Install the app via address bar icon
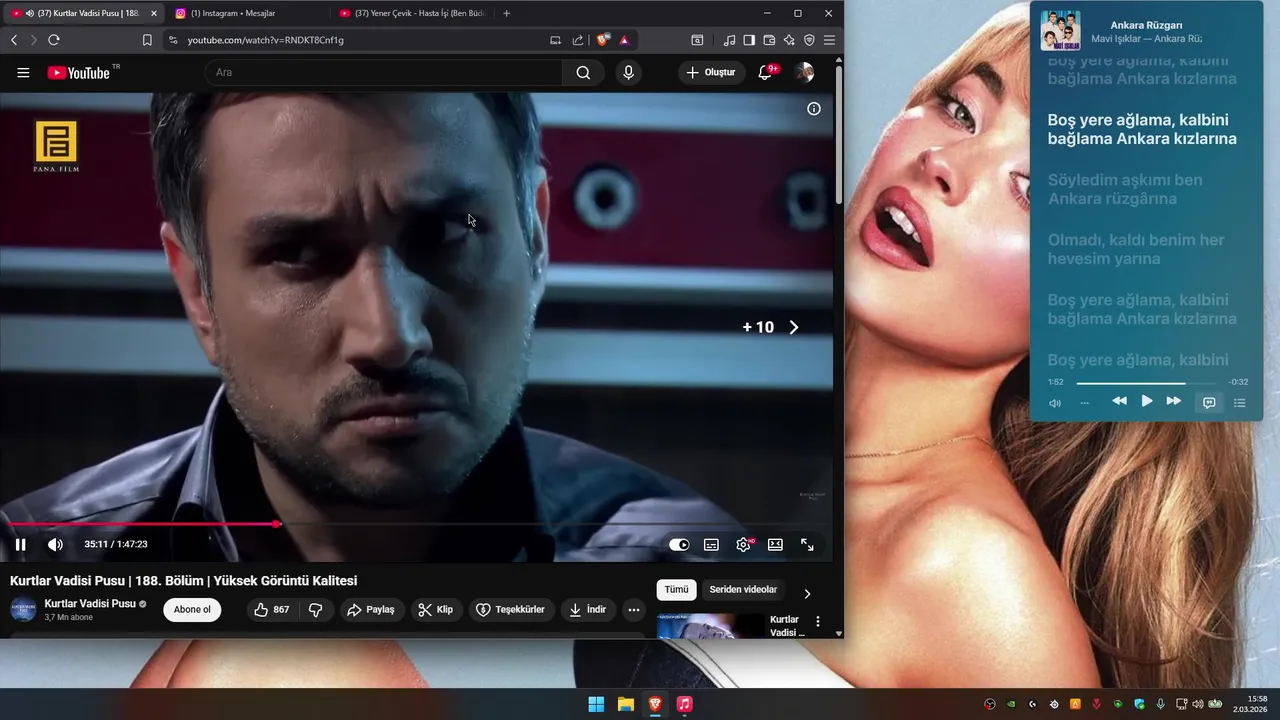This screenshot has width=1280, height=720. click(x=555, y=40)
